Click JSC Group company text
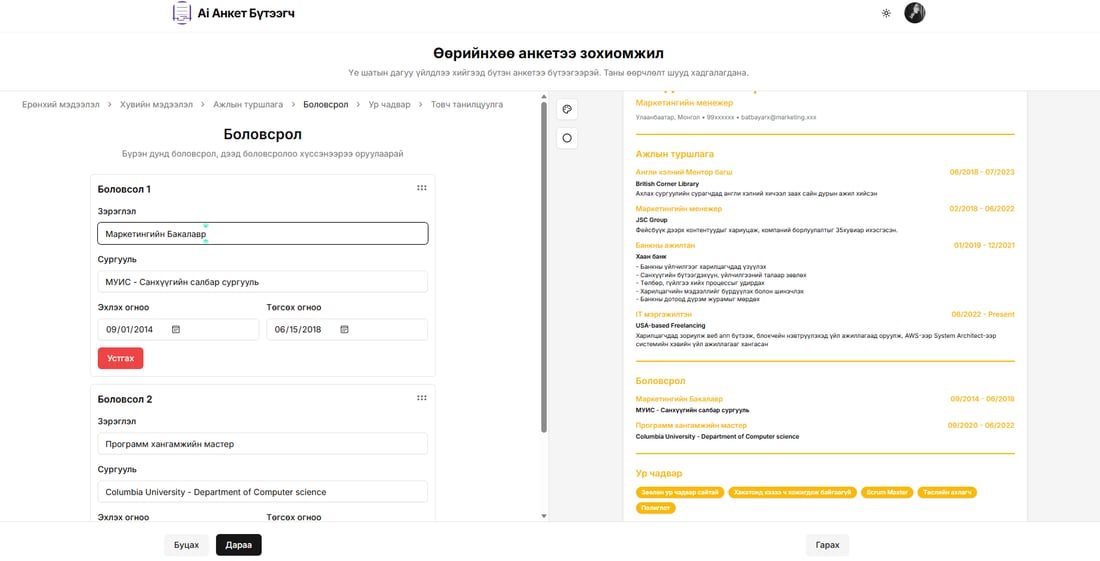Viewport: 1100px width, 561px height. coord(652,219)
